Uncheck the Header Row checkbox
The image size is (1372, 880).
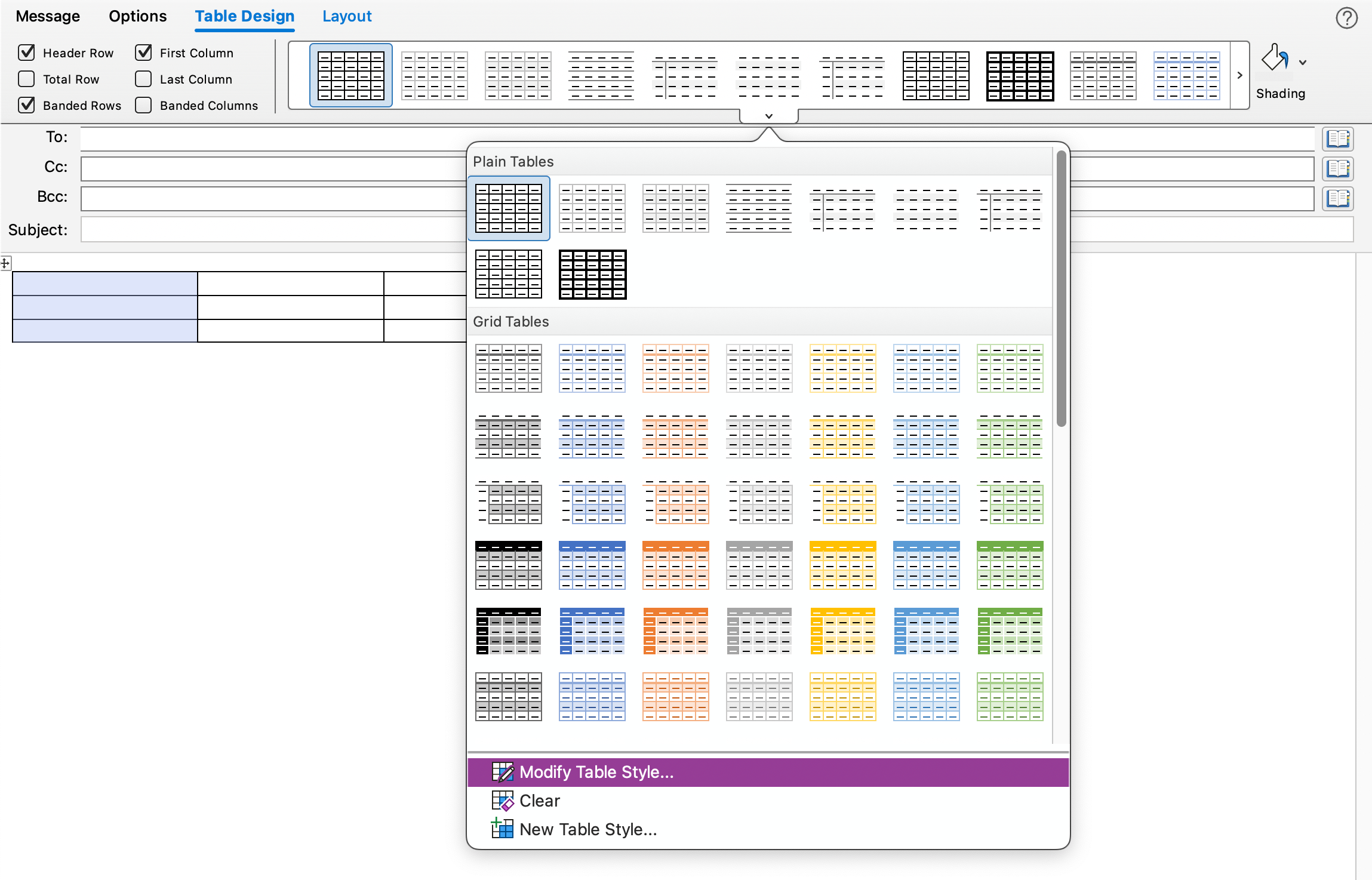(x=27, y=53)
